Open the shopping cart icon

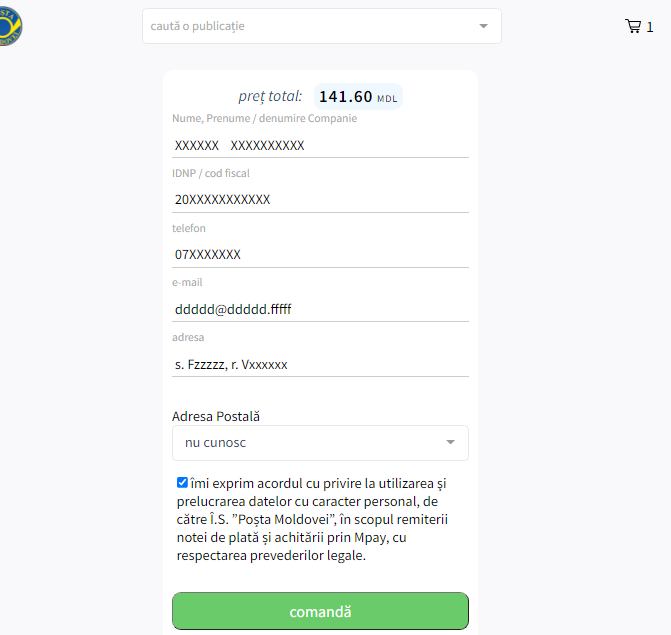pyautogui.click(x=633, y=26)
